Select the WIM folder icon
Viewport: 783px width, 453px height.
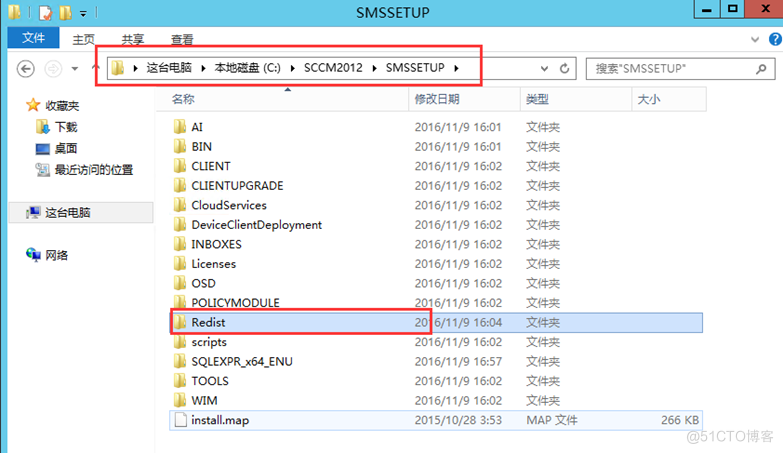[x=180, y=400]
